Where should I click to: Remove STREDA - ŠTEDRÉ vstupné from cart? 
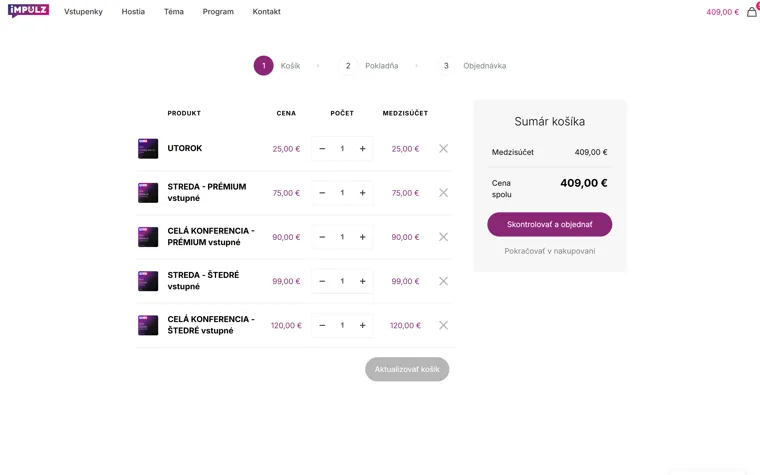tap(443, 281)
